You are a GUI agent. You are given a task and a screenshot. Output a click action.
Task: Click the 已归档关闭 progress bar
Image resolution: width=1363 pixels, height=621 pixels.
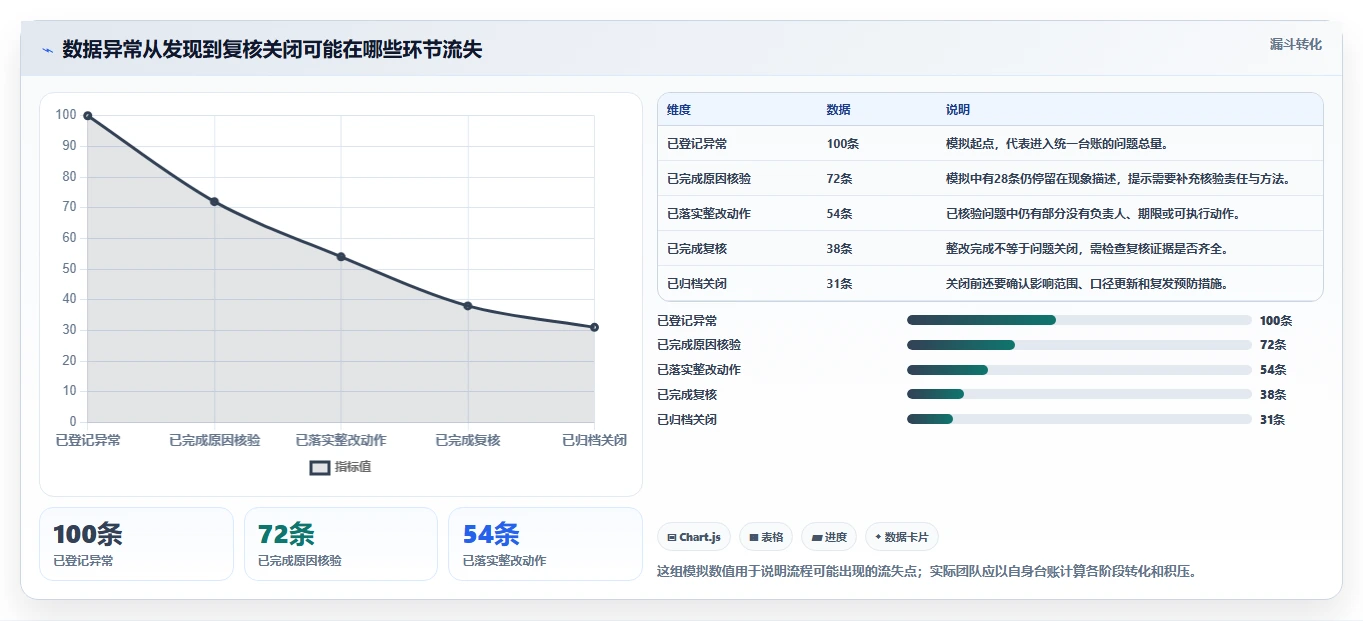click(x=1079, y=419)
